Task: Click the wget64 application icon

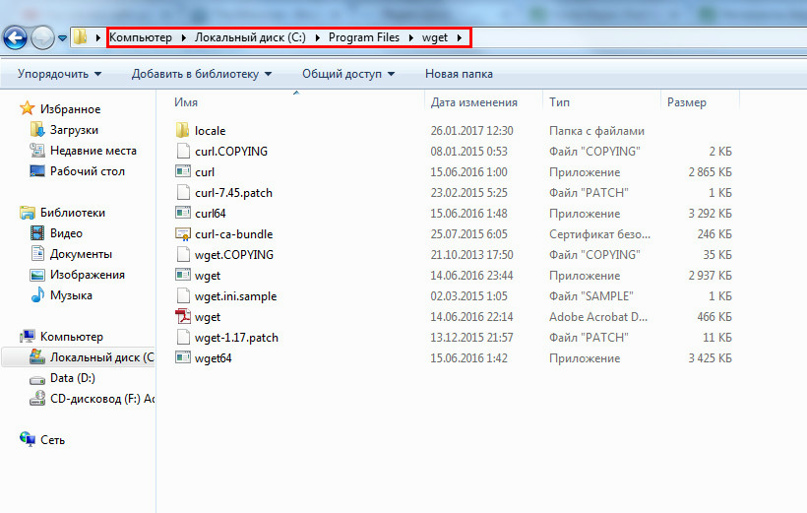Action: pyautogui.click(x=182, y=358)
